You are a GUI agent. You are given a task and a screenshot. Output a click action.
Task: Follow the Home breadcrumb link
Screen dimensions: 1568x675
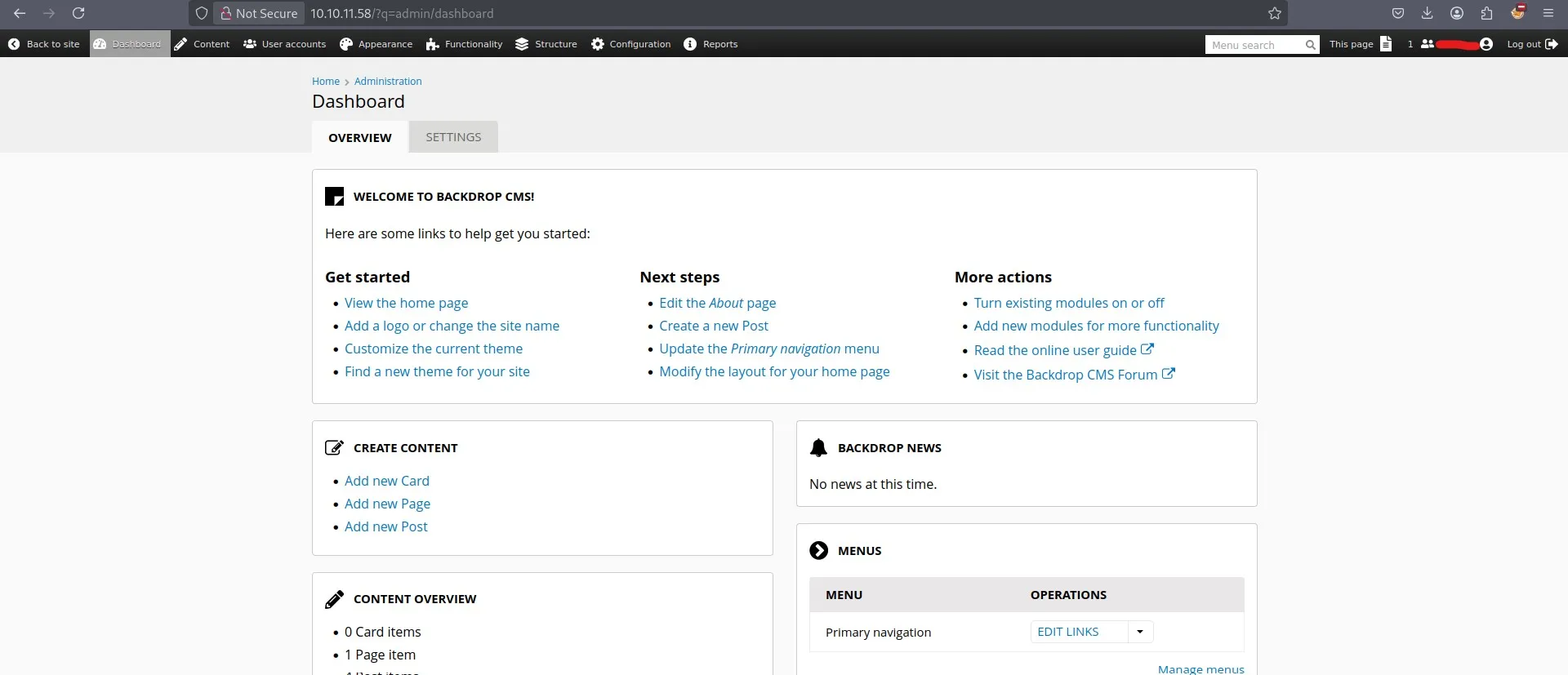pos(326,82)
